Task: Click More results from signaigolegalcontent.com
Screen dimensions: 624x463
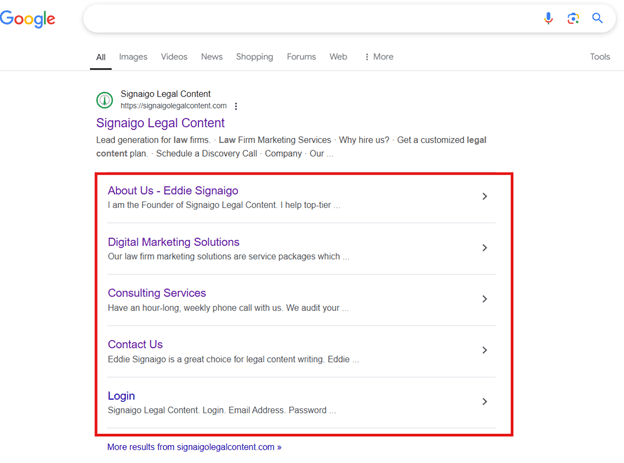Action: pyautogui.click(x=194, y=447)
